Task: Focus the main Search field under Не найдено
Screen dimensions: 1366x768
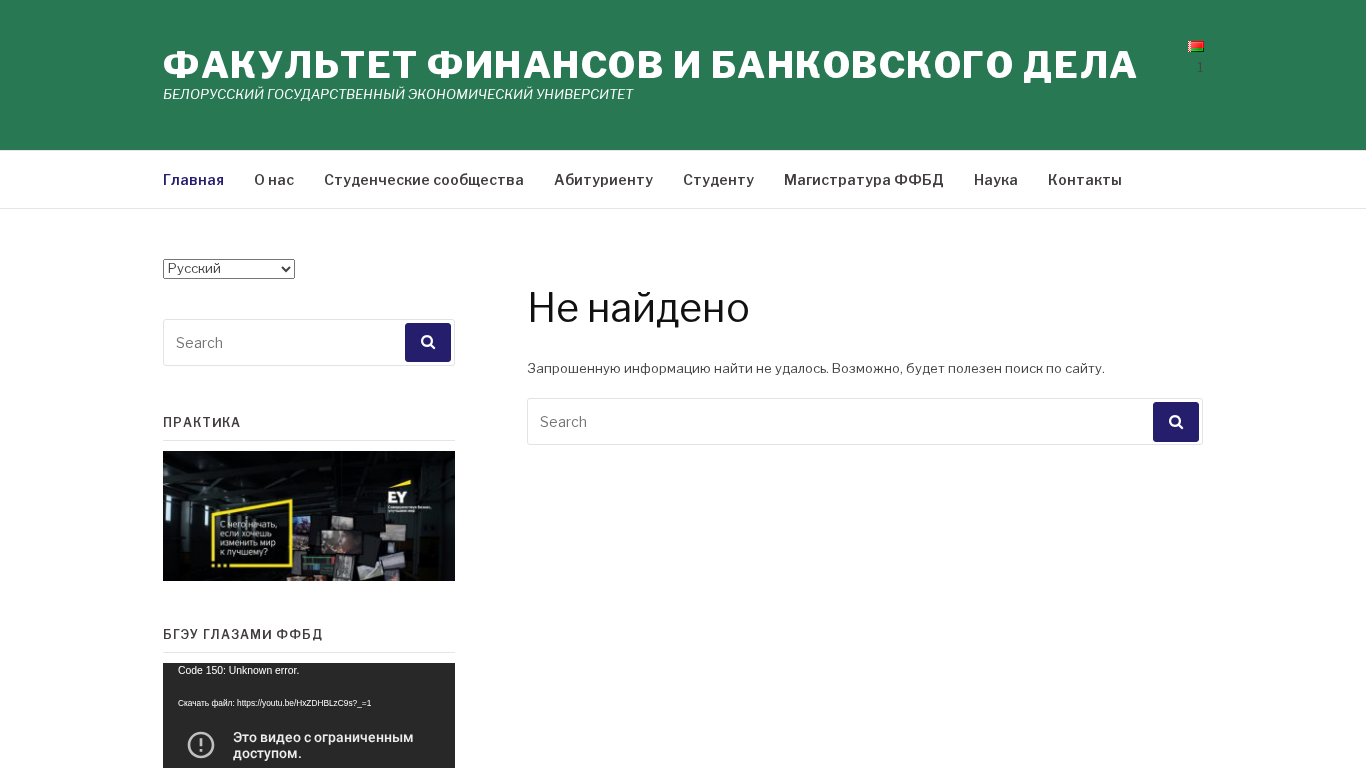Action: coord(839,422)
